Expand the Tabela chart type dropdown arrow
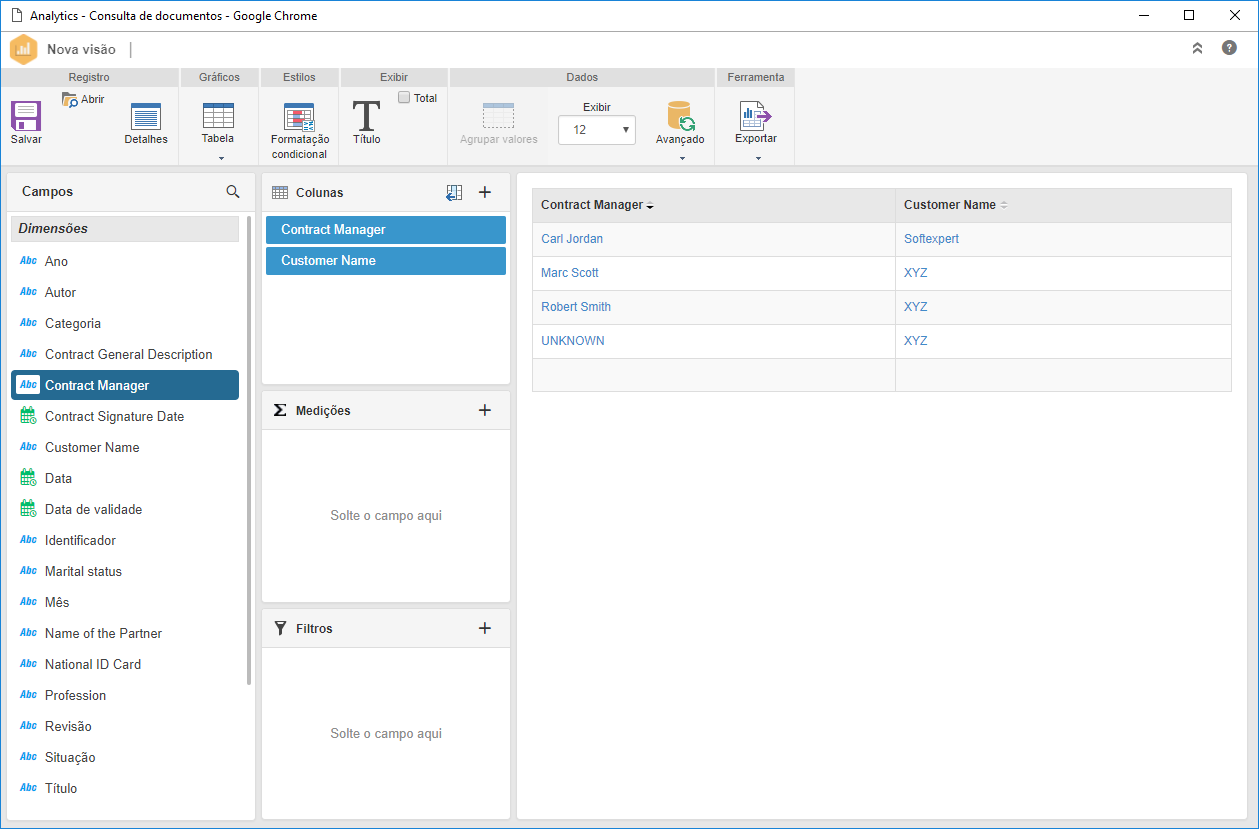This screenshot has height=829, width=1259. (x=221, y=158)
